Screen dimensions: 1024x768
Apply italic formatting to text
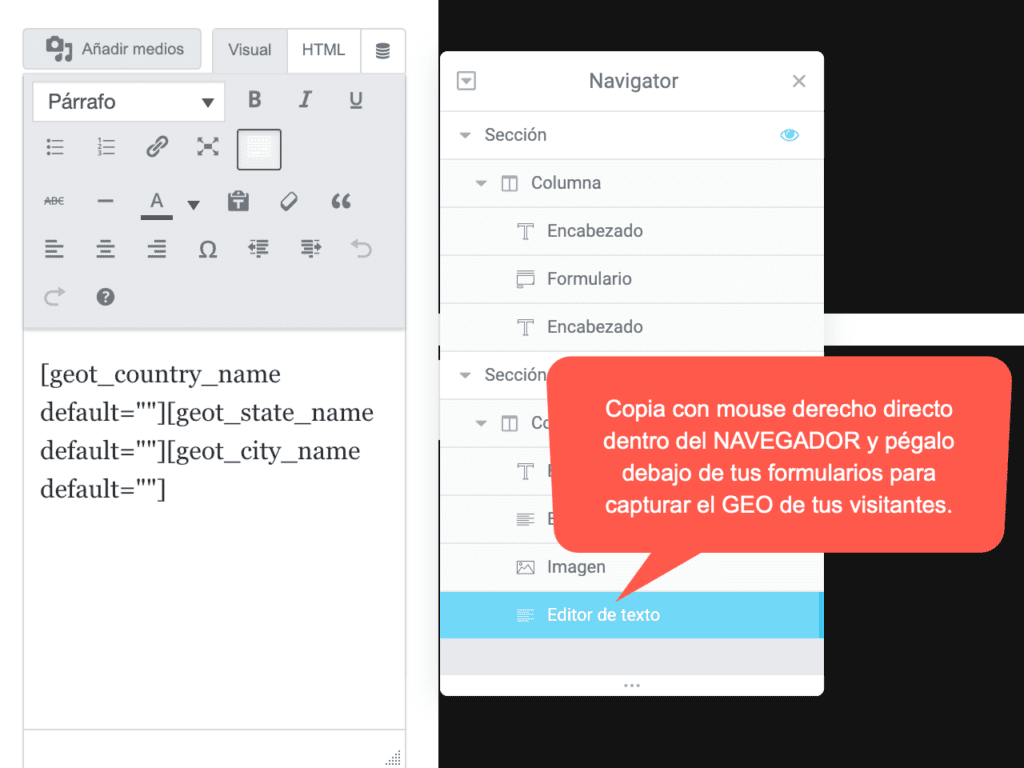[305, 100]
